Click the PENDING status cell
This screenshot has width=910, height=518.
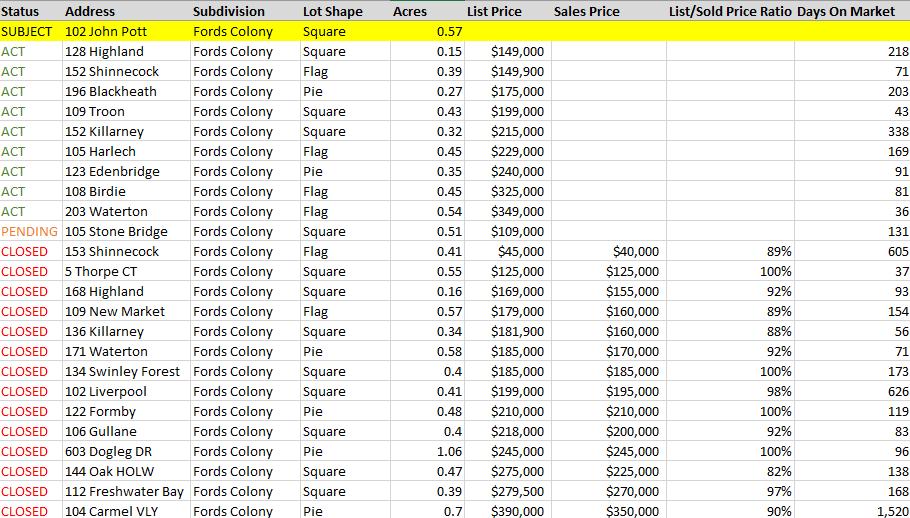pos(31,231)
